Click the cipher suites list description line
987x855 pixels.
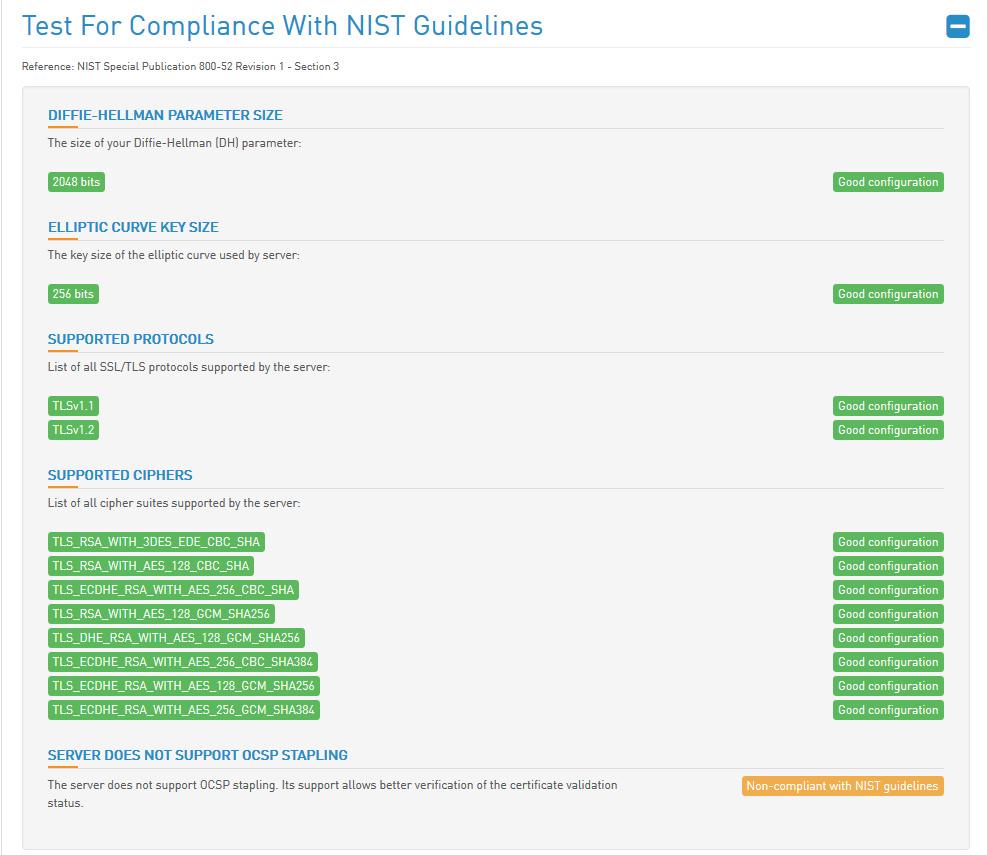(x=174, y=503)
